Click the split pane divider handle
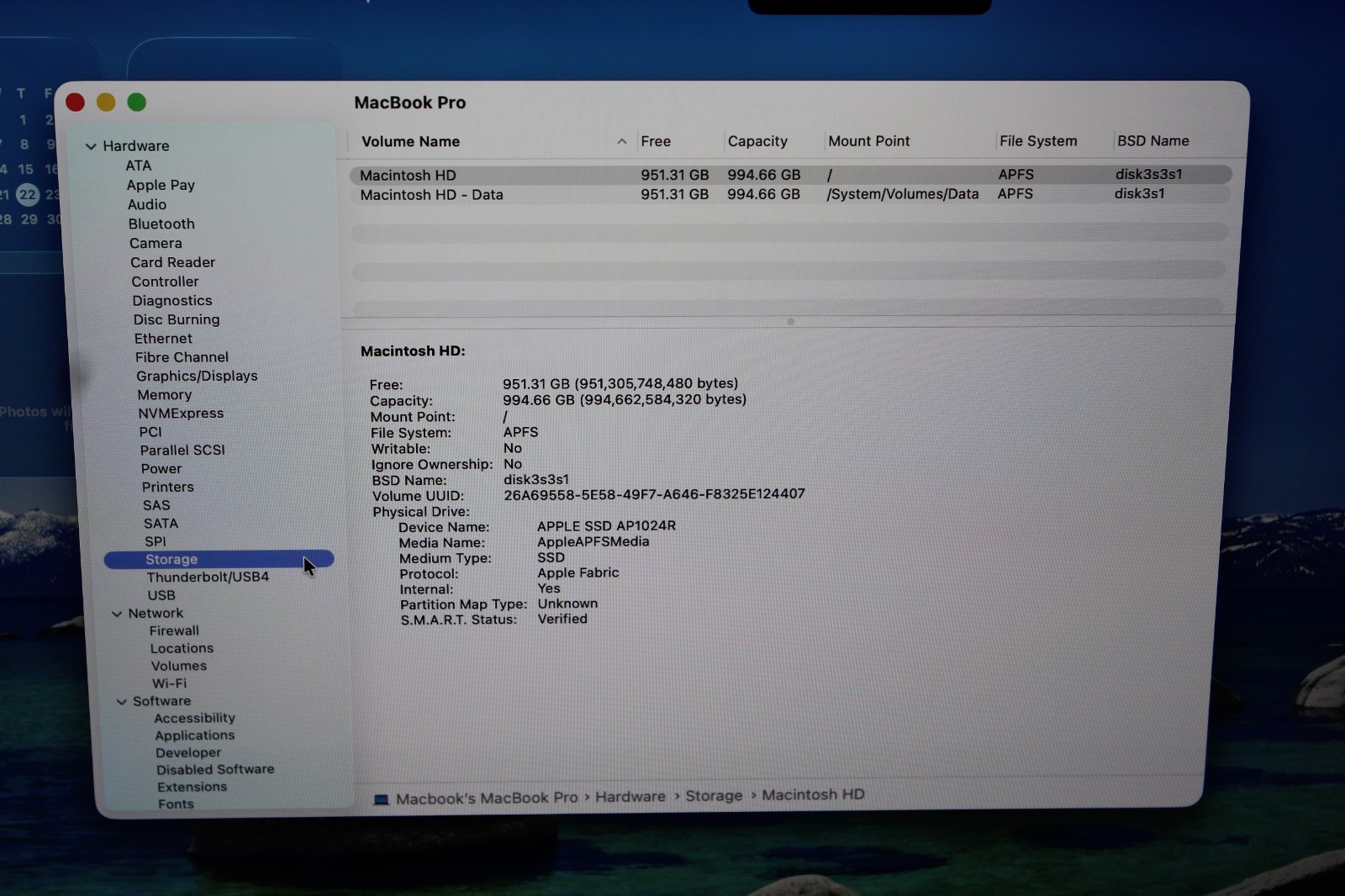The height and width of the screenshot is (896, 1345). pyautogui.click(x=790, y=321)
